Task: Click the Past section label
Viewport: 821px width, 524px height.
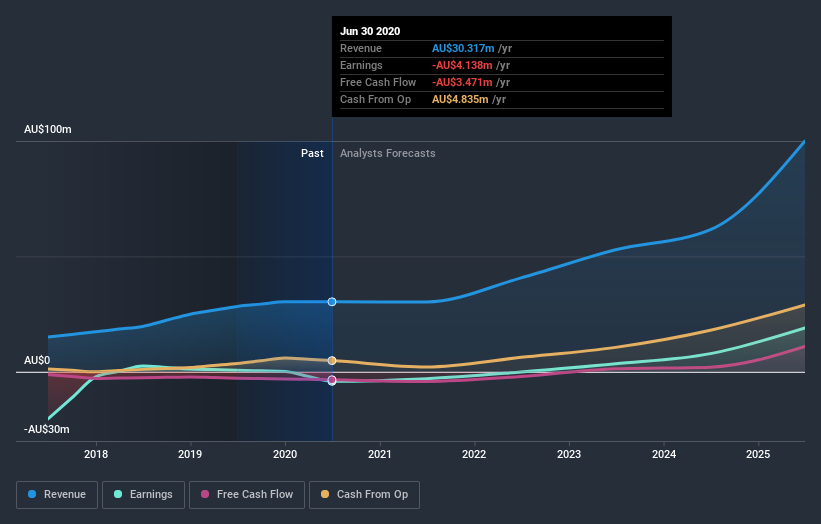Action: click(x=312, y=153)
